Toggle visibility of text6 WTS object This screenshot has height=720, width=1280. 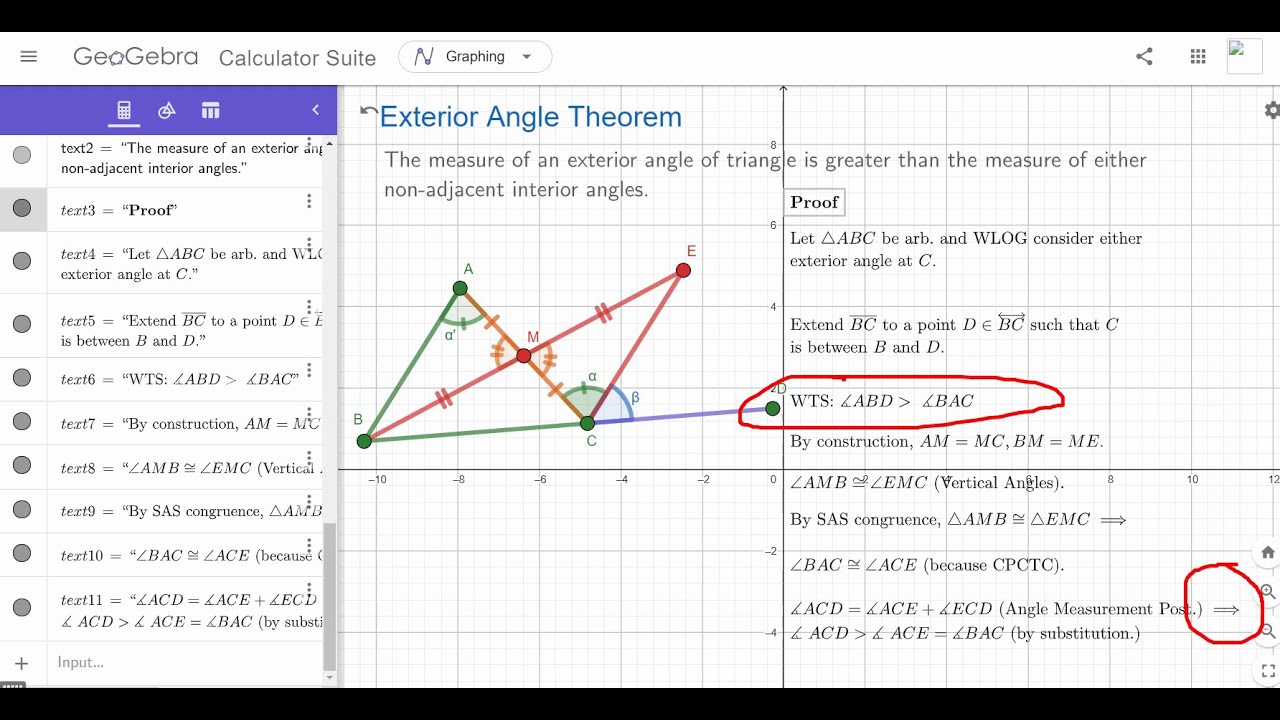22,377
